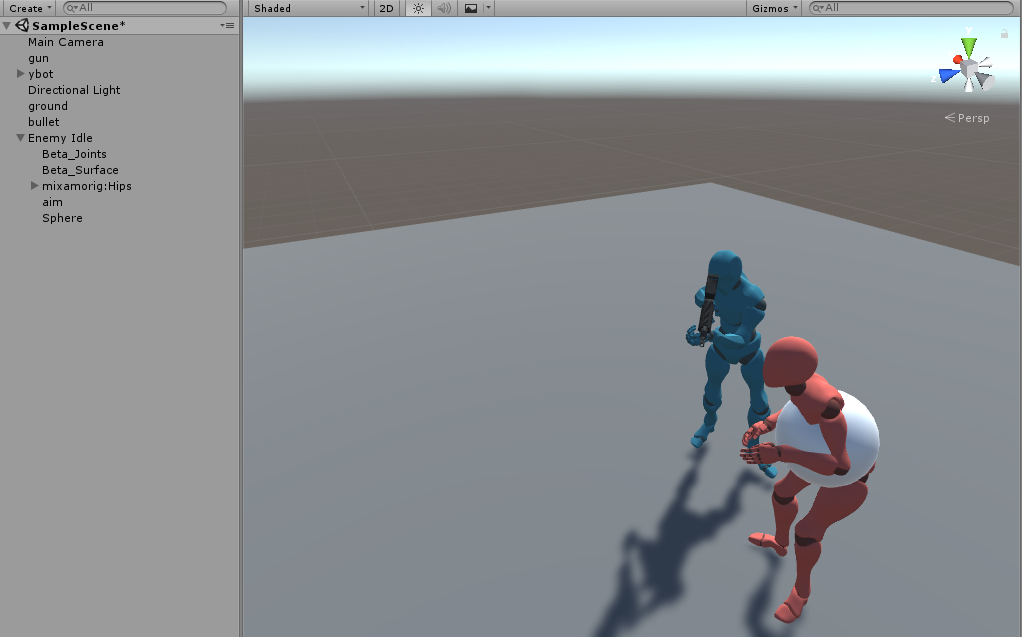The image size is (1022, 637).
Task: Select Directional Light in Hierarchy
Action: (74, 90)
